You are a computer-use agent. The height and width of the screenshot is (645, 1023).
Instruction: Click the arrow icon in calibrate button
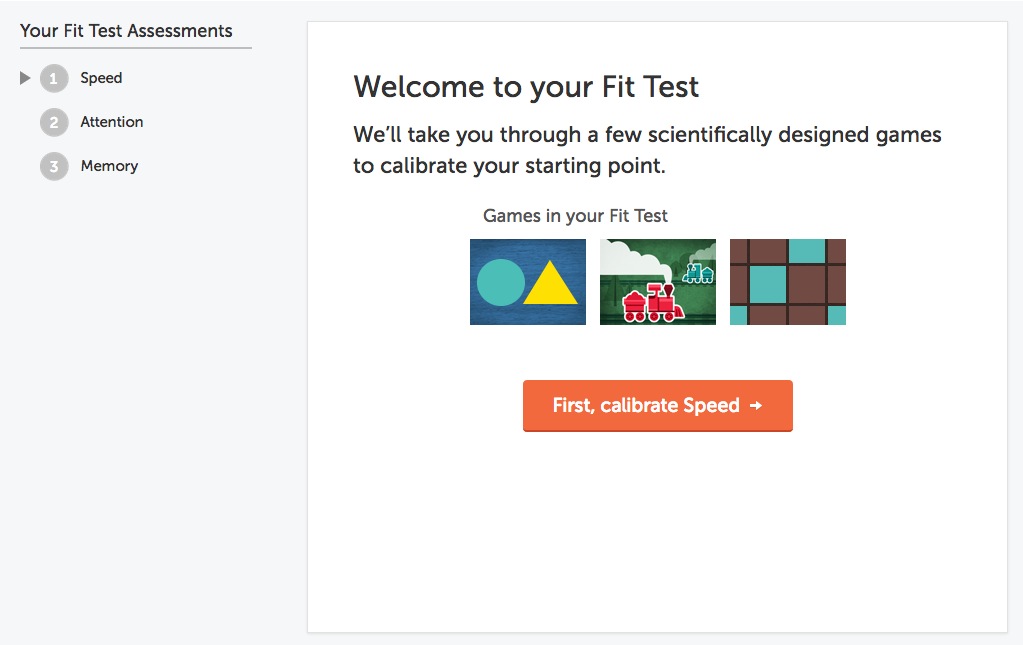[756, 406]
